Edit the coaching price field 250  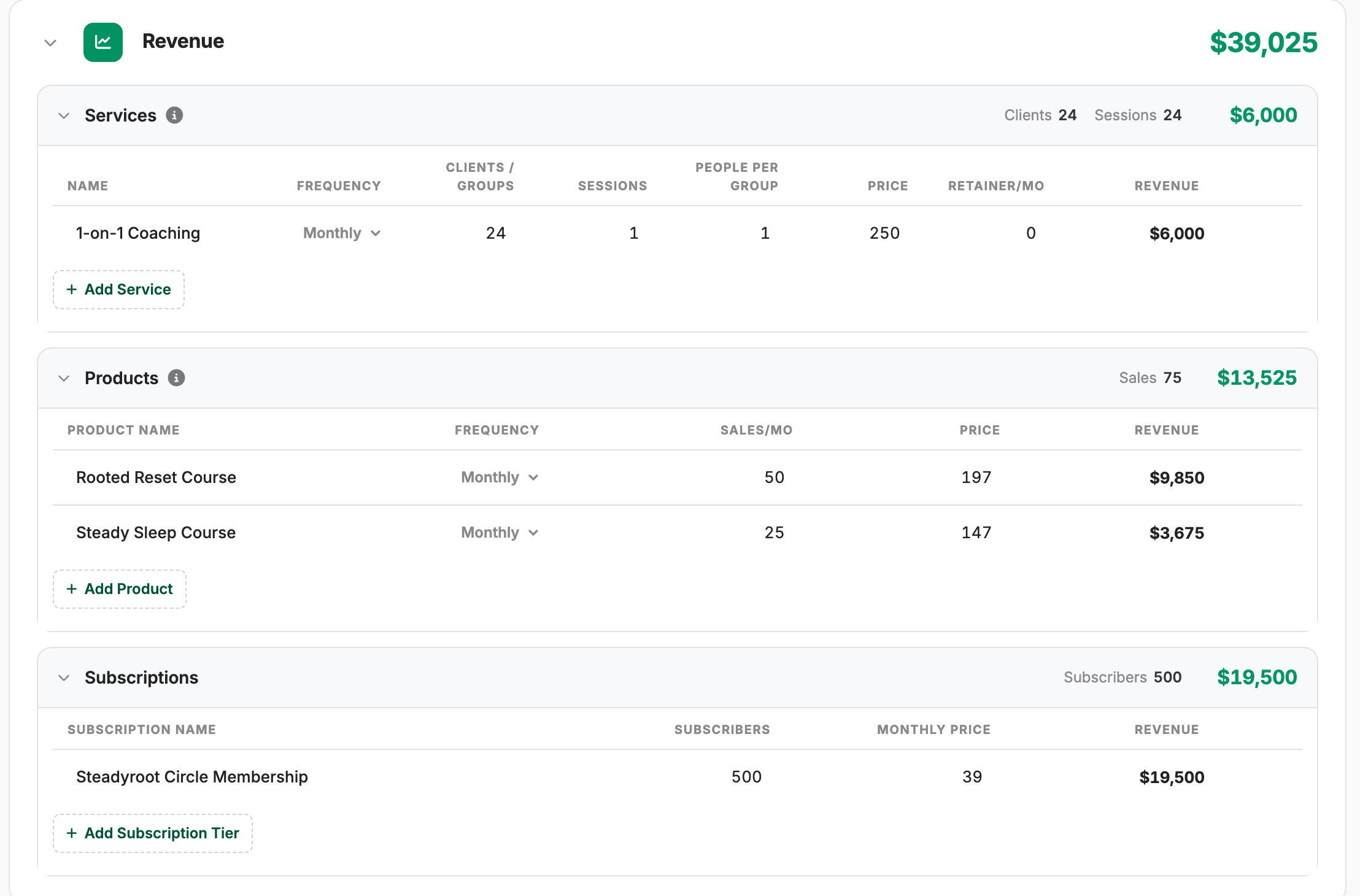(884, 233)
